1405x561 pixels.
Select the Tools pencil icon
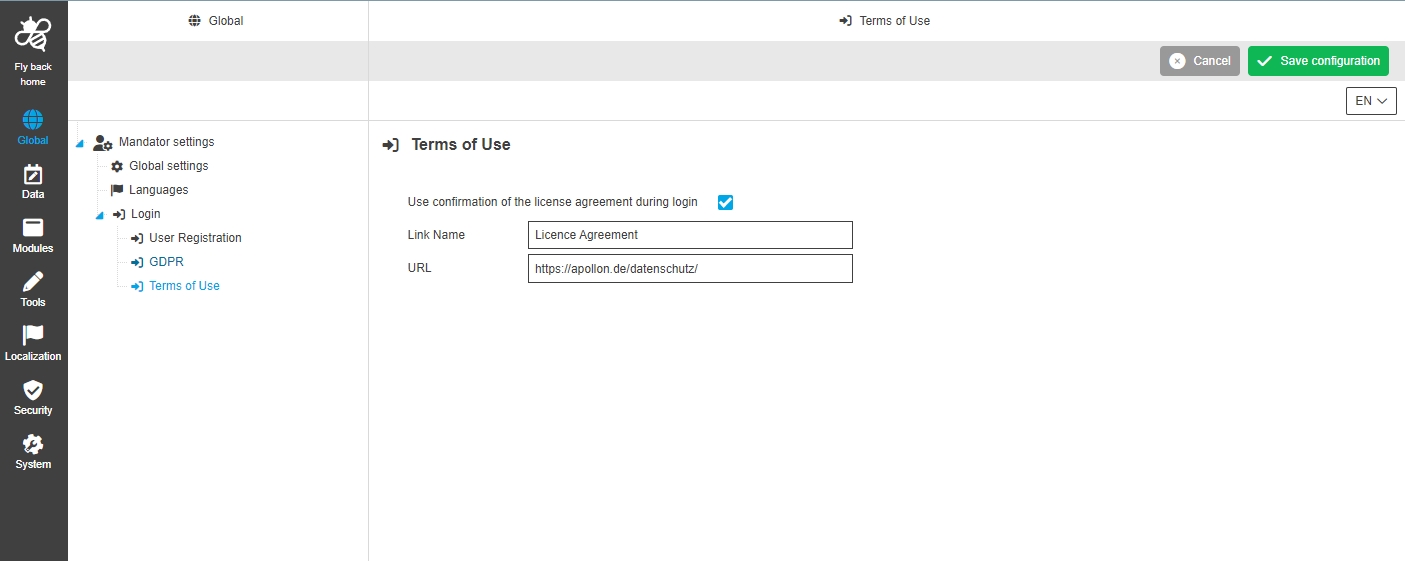click(x=33, y=283)
